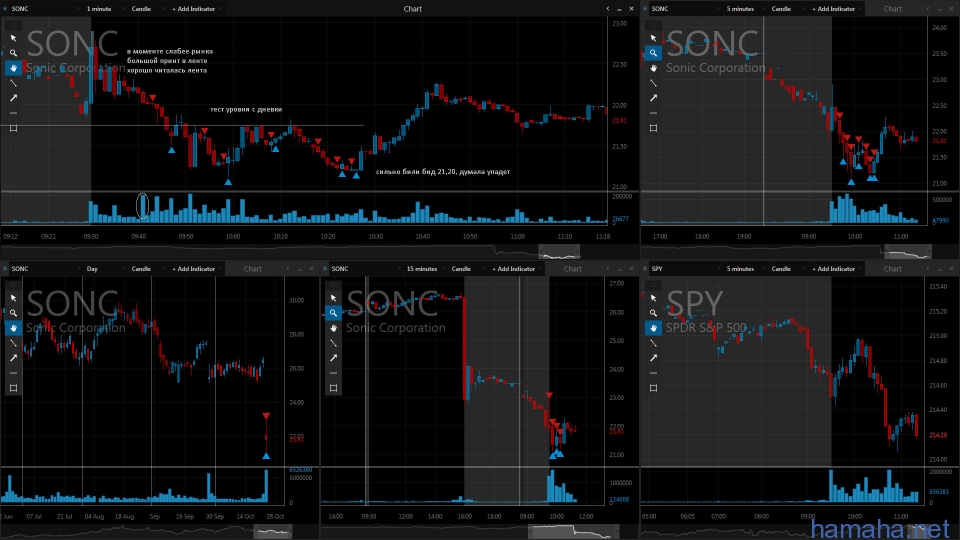
Task: Select rectangle tool in SONC Day chart
Action: tap(13, 388)
